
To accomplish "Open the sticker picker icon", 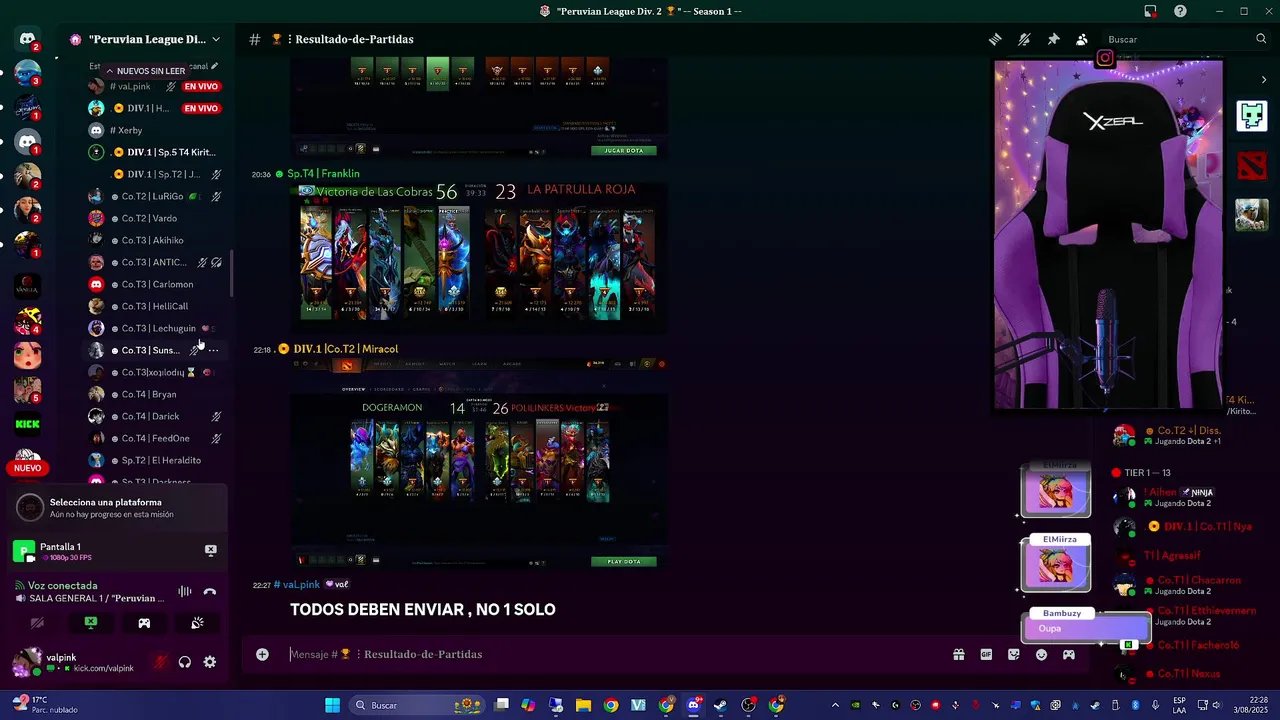I will [x=1014, y=654].
